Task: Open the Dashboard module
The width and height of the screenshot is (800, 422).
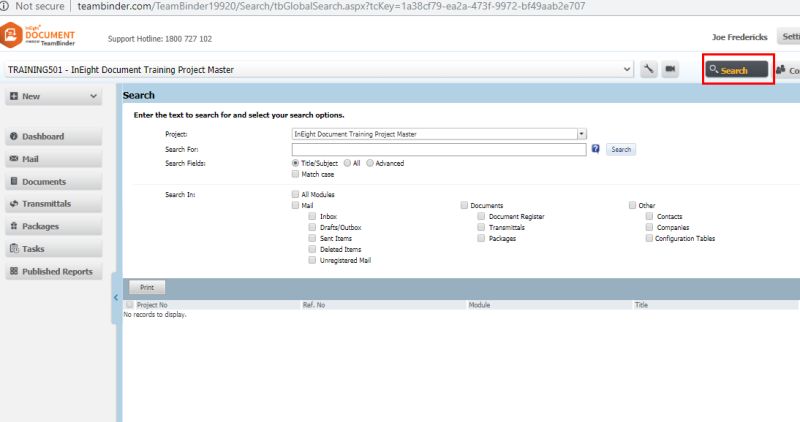Action: [54, 136]
